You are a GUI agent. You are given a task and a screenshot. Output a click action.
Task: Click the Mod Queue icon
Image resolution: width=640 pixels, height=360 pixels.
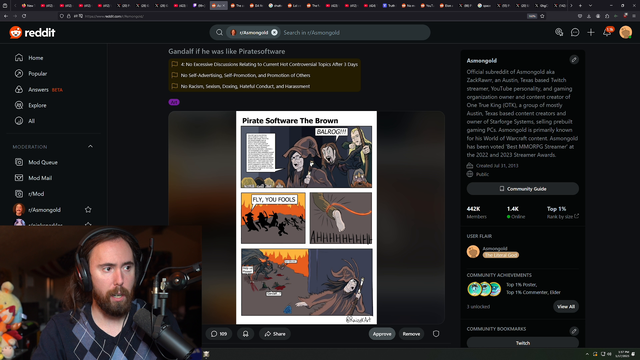[19, 162]
